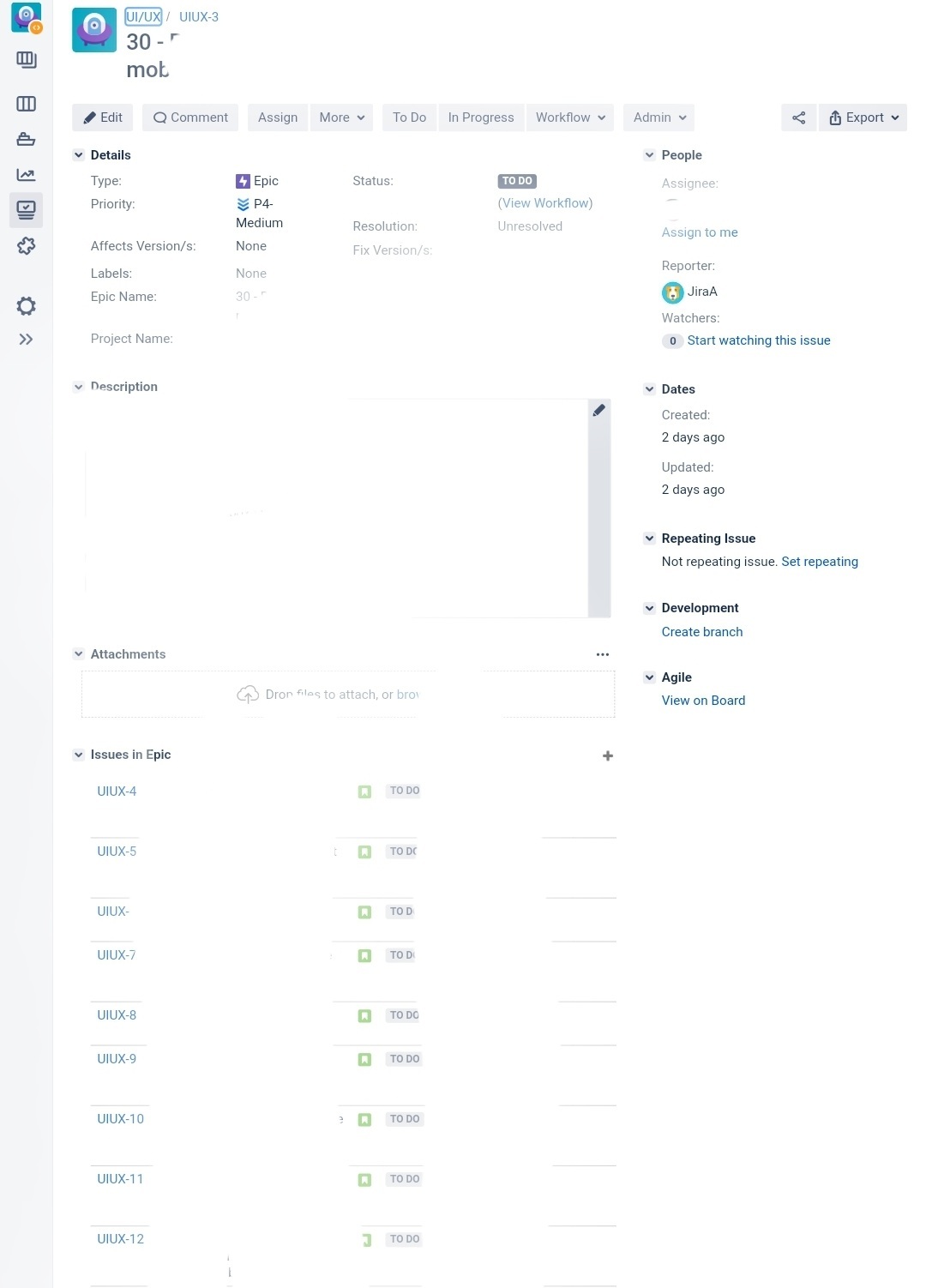Open the More dropdown menu
The image size is (926, 1288).
pyautogui.click(x=341, y=117)
